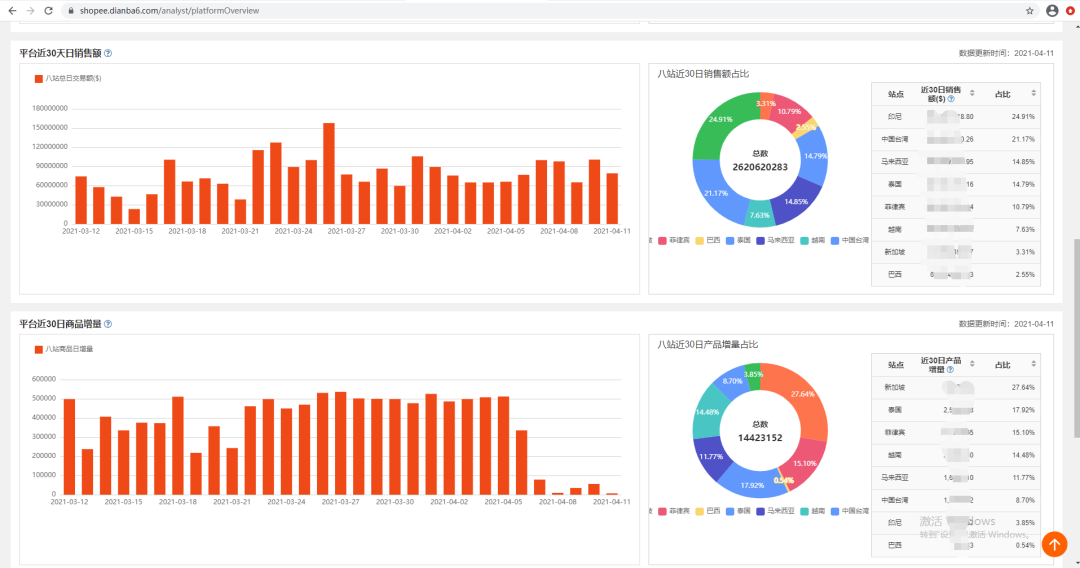Viewport: 1080px width, 568px height.
Task: Toggle 泰国 legend in product increment pie
Action: (738, 511)
